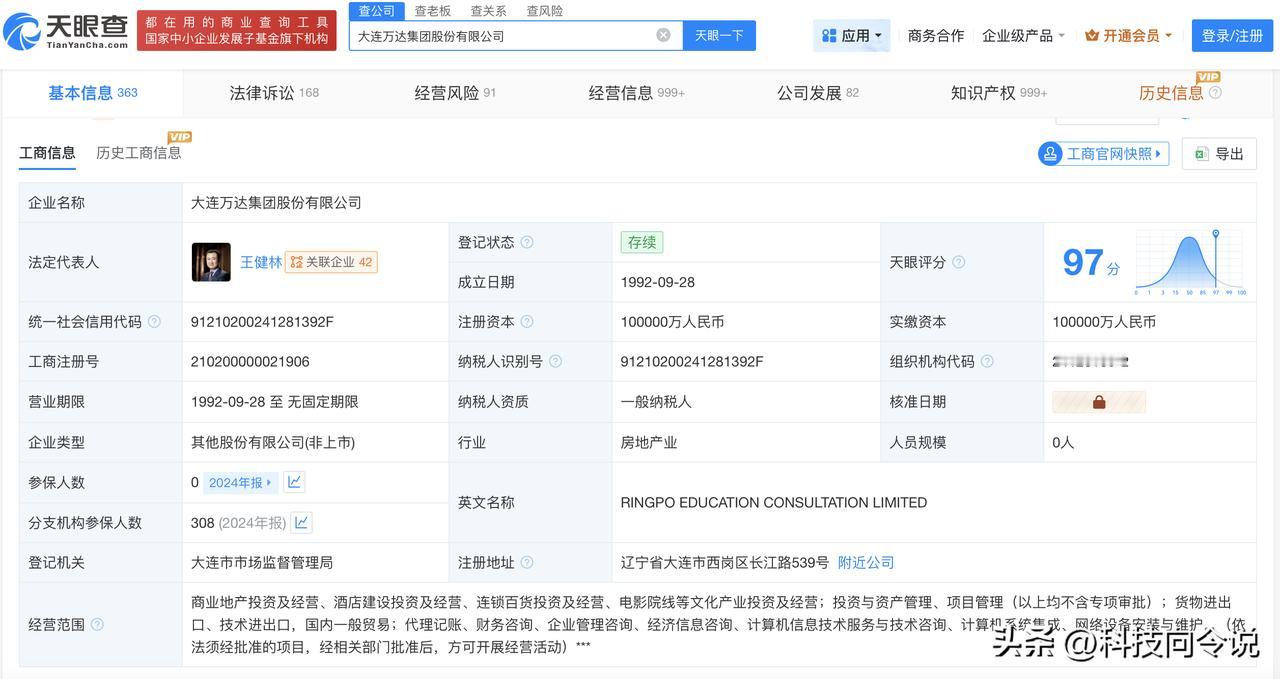Click the 存续 status badge

[641, 242]
